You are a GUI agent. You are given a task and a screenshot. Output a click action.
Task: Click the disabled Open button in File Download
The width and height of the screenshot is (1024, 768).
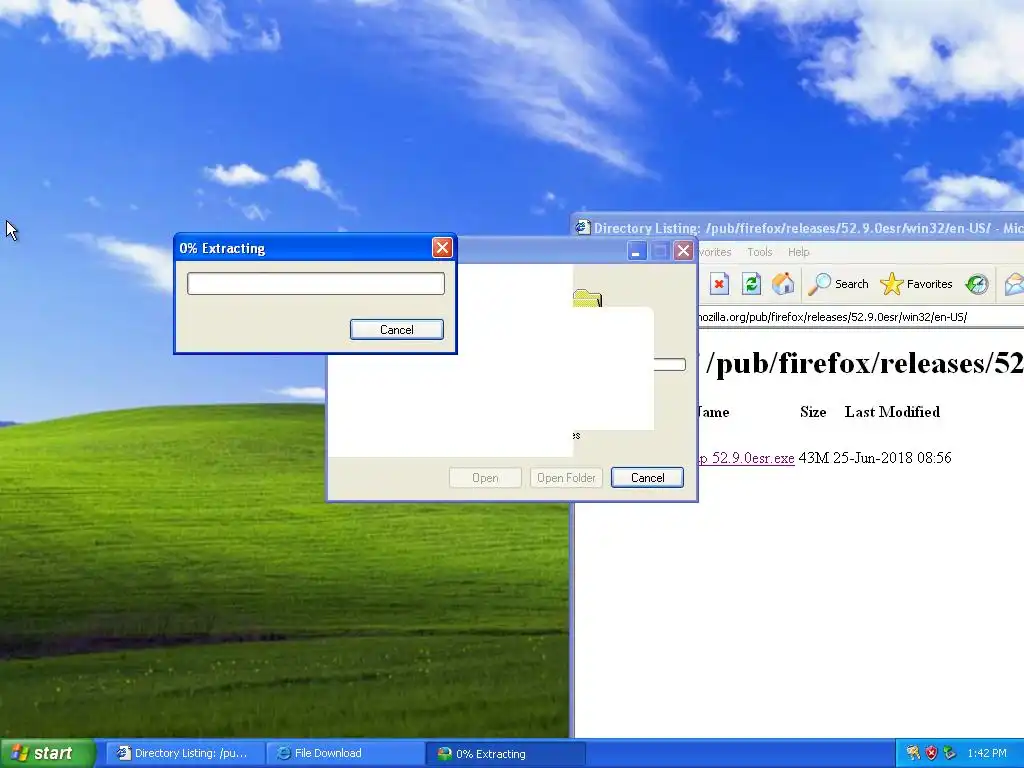point(485,478)
